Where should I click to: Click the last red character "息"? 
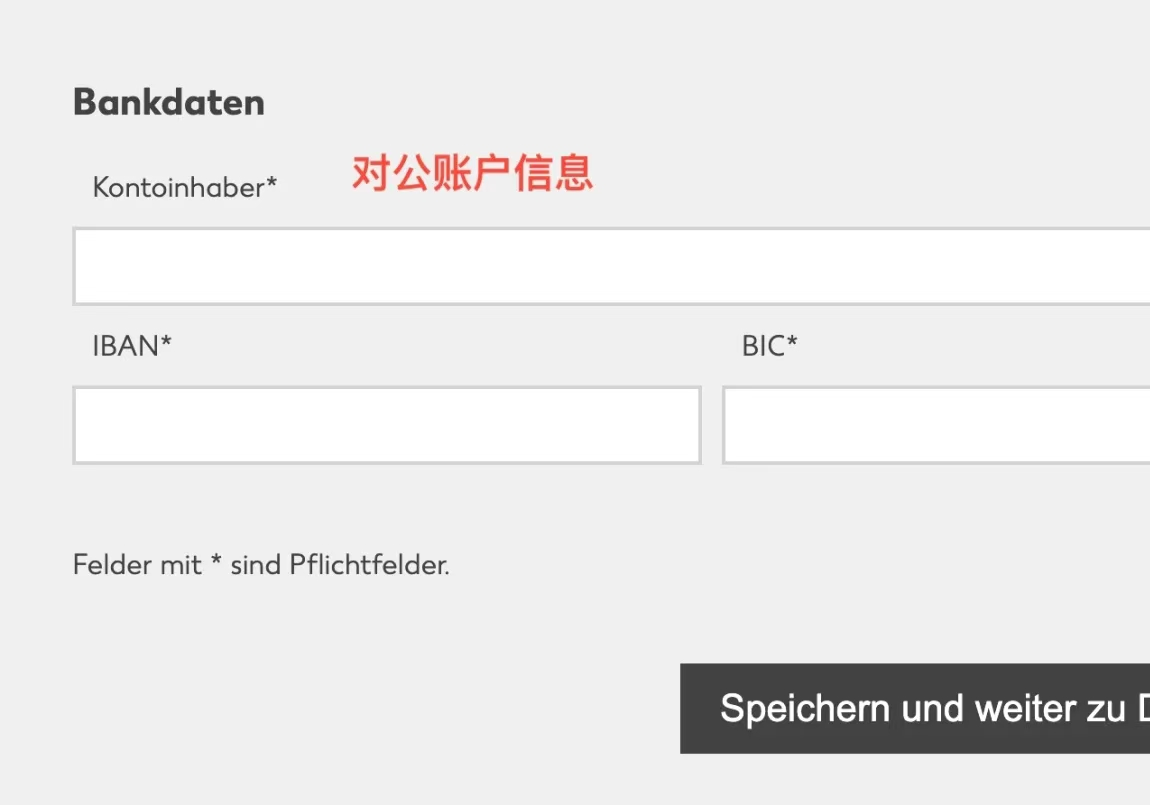point(574,172)
